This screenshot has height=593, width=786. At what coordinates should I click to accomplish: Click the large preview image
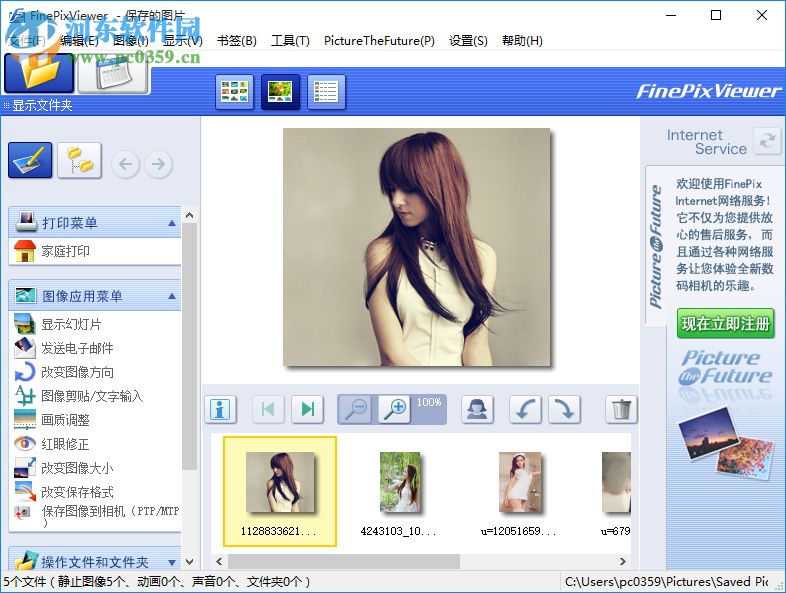tap(417, 247)
